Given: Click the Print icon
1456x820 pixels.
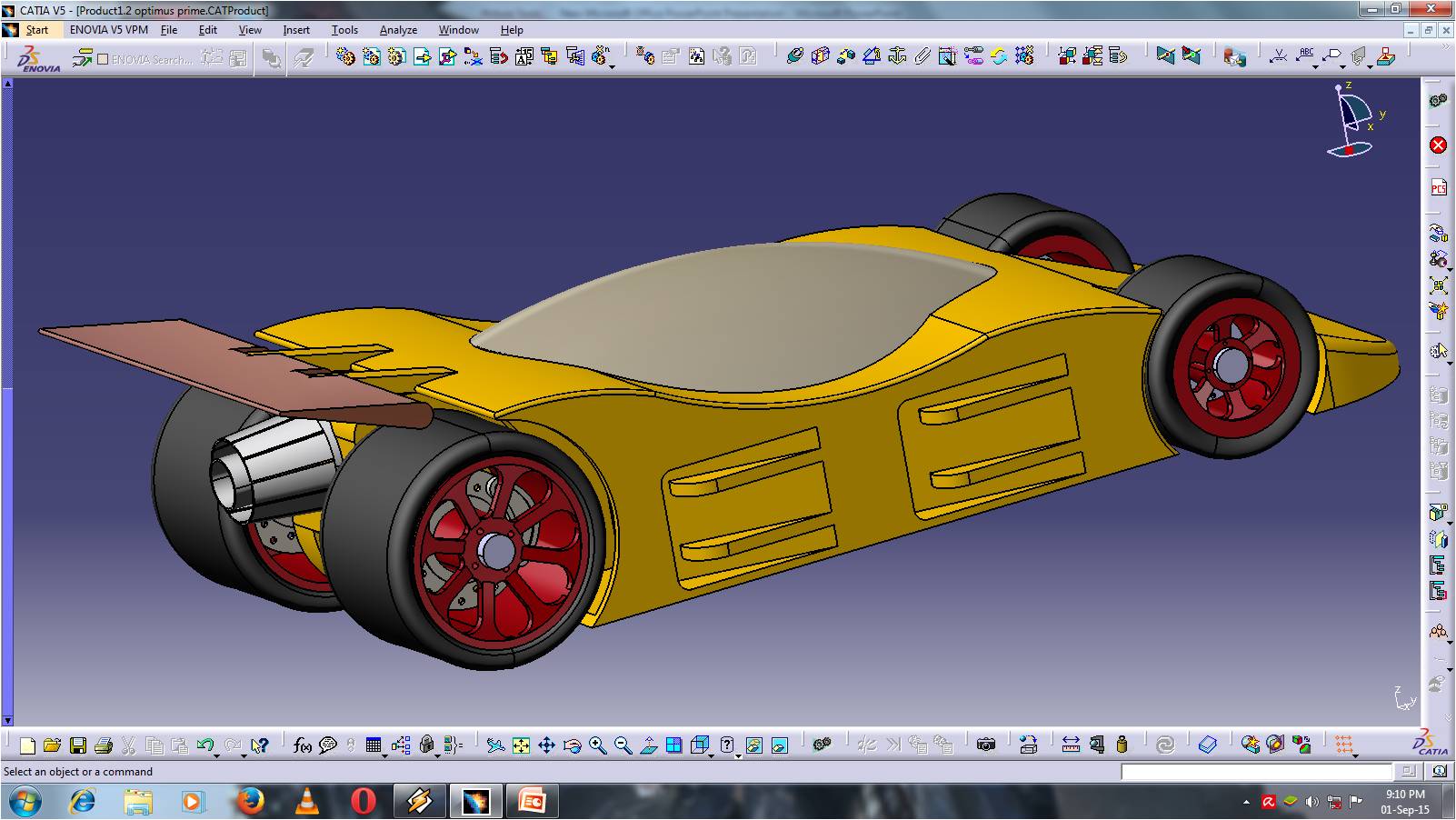Looking at the screenshot, I should click(x=104, y=745).
